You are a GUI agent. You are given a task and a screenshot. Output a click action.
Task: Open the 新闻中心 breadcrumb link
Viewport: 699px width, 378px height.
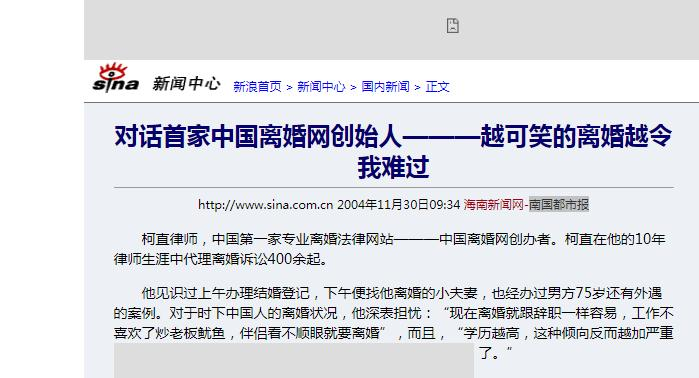click(321, 86)
